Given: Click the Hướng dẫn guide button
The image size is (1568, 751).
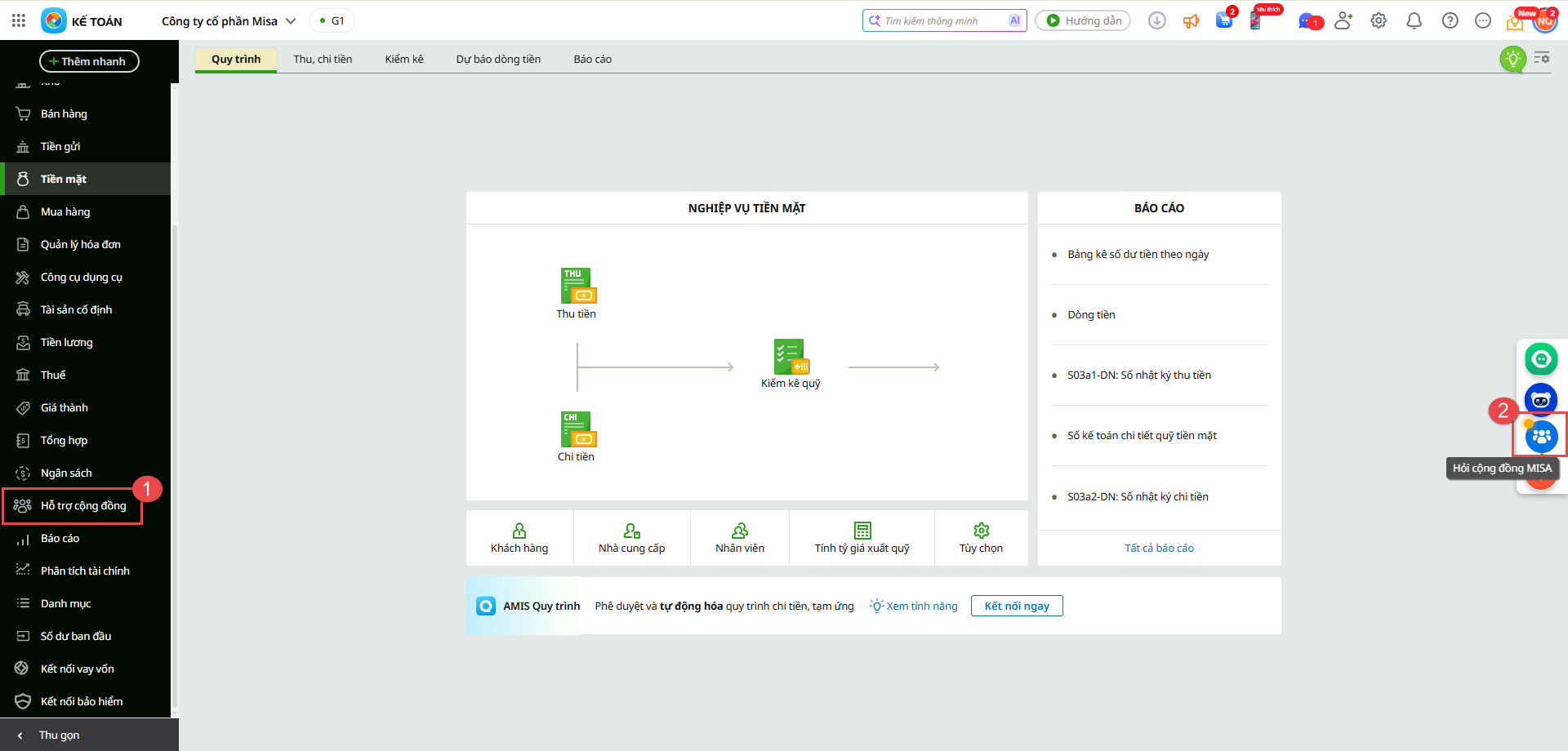Looking at the screenshot, I should [x=1083, y=20].
